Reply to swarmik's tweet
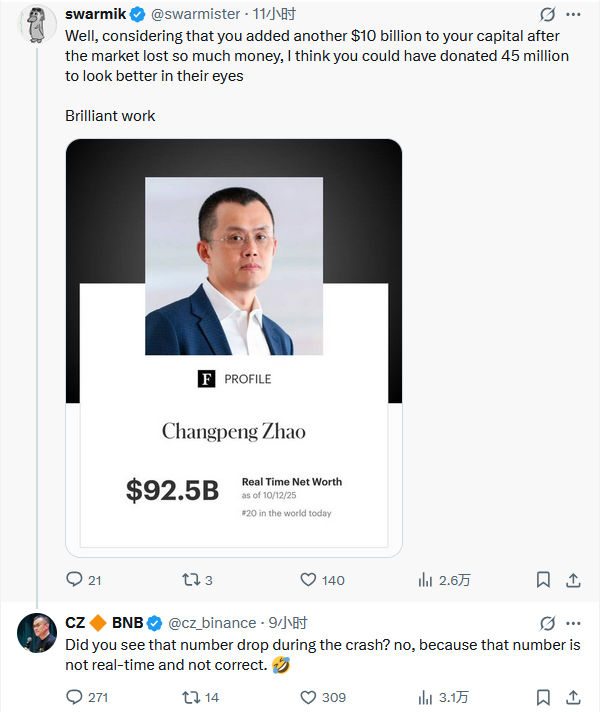602x712 pixels. point(74,579)
